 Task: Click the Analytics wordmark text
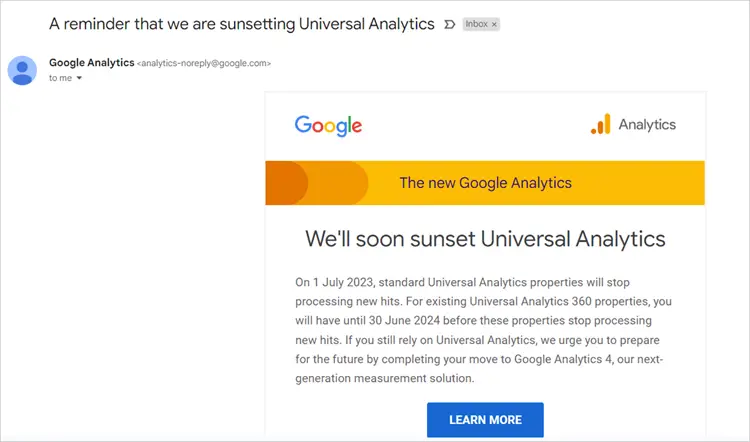(647, 124)
